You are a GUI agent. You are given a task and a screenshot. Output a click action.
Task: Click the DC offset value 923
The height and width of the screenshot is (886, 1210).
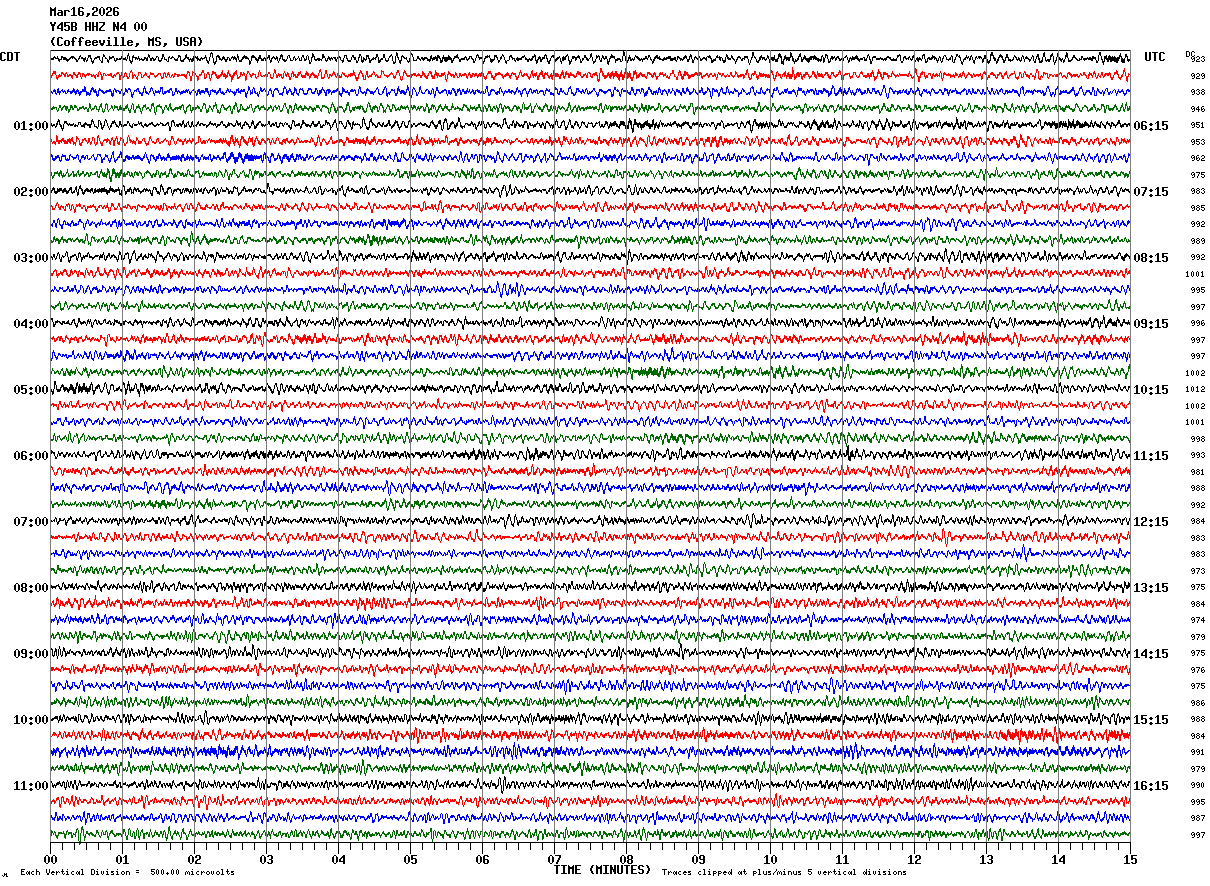tap(1197, 60)
